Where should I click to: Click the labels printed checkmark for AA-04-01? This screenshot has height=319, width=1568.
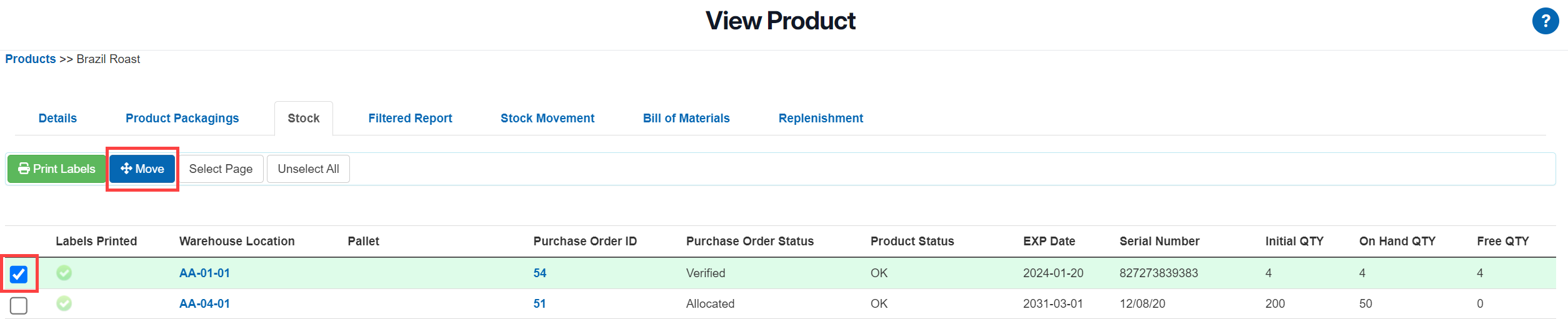64,303
